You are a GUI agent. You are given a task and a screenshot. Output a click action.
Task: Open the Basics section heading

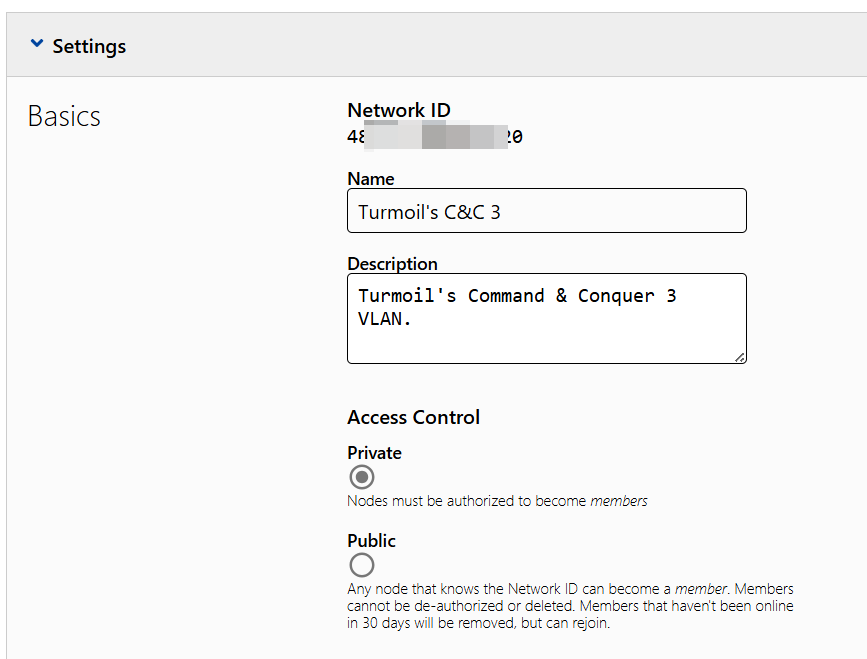(63, 116)
